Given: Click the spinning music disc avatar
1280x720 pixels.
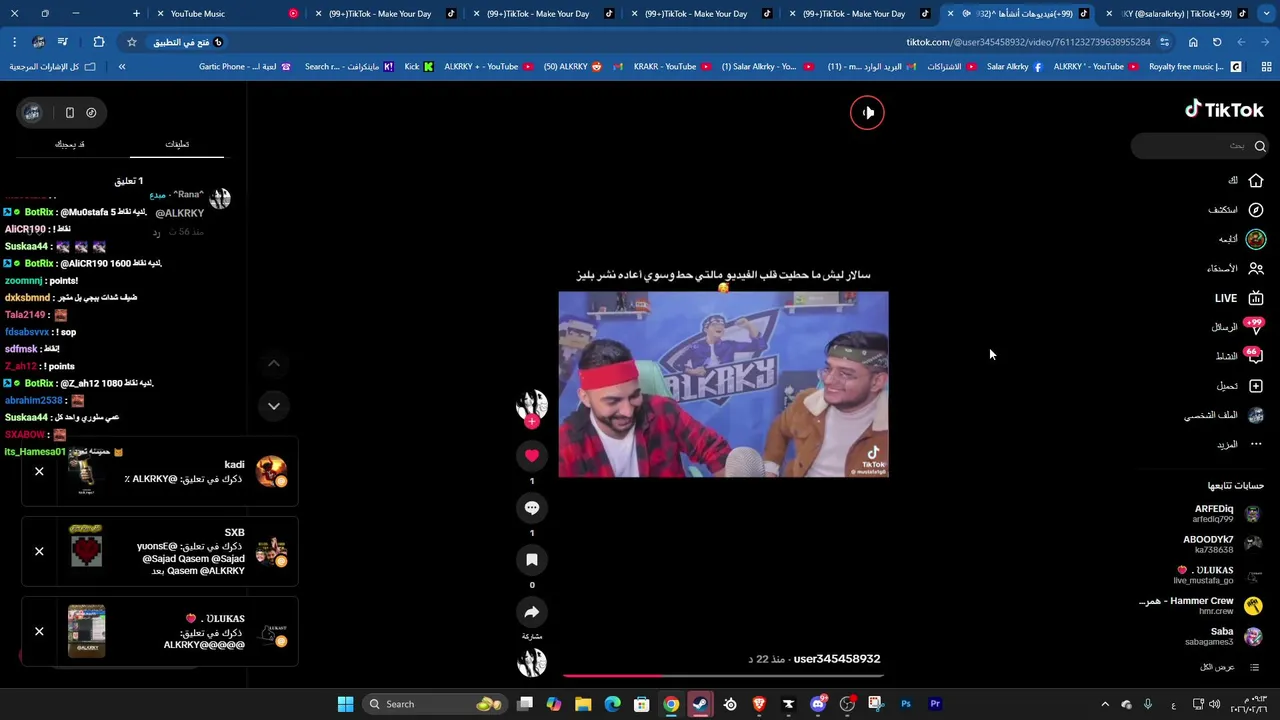Looking at the screenshot, I should pos(532,662).
